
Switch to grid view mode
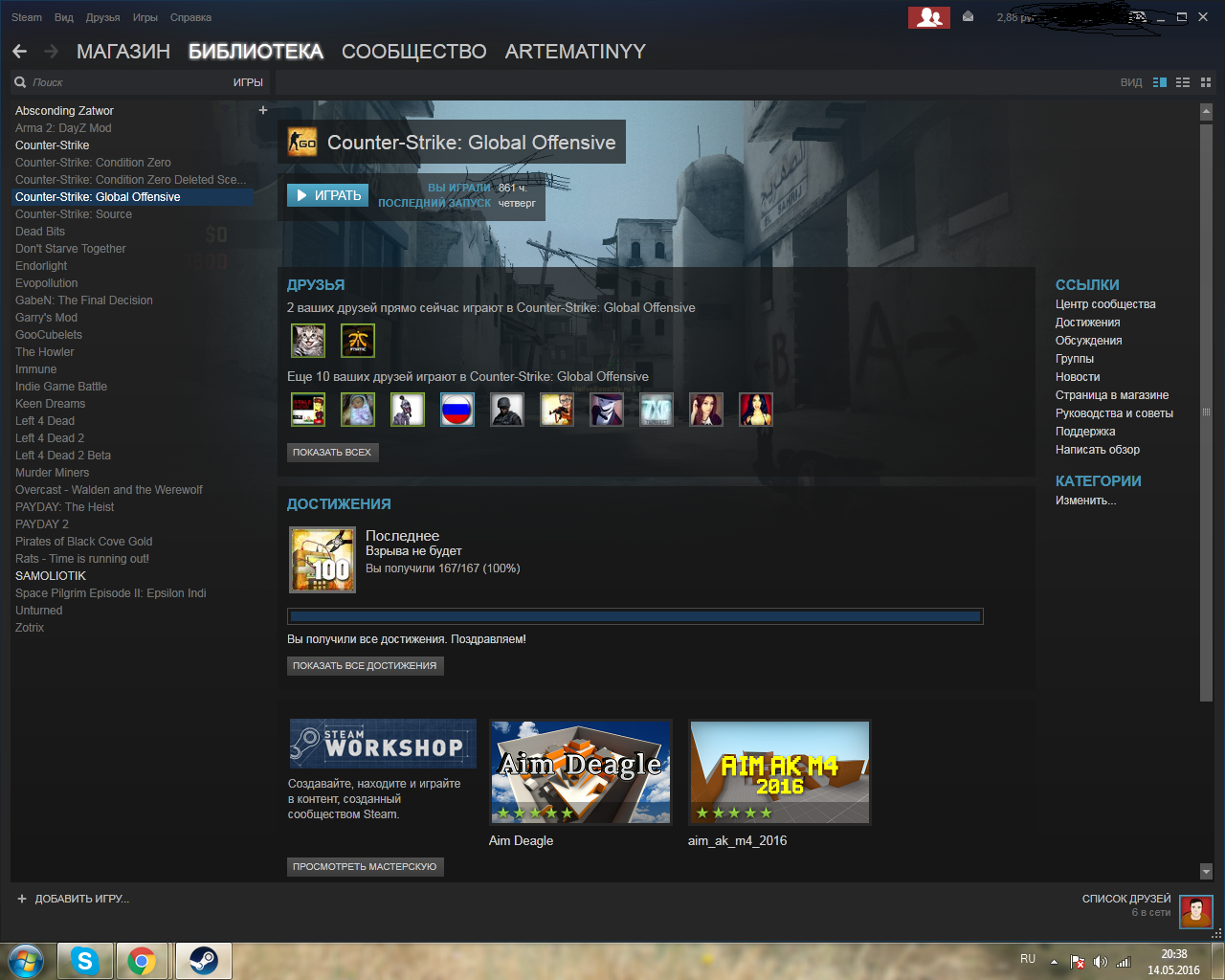(1206, 82)
